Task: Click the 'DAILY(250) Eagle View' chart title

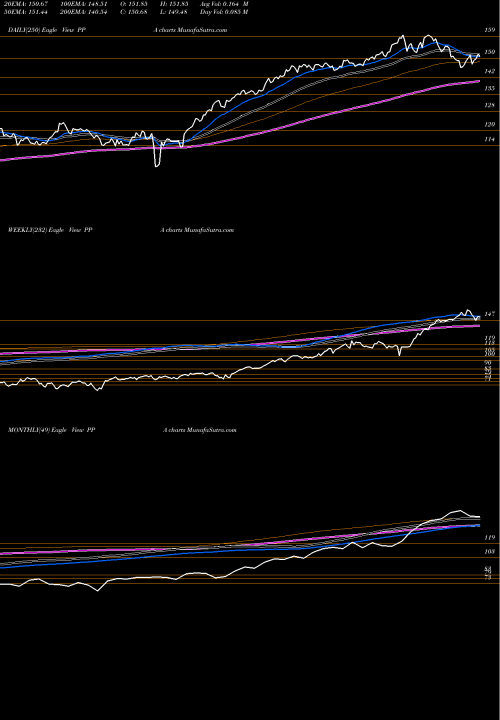Action: point(39,30)
